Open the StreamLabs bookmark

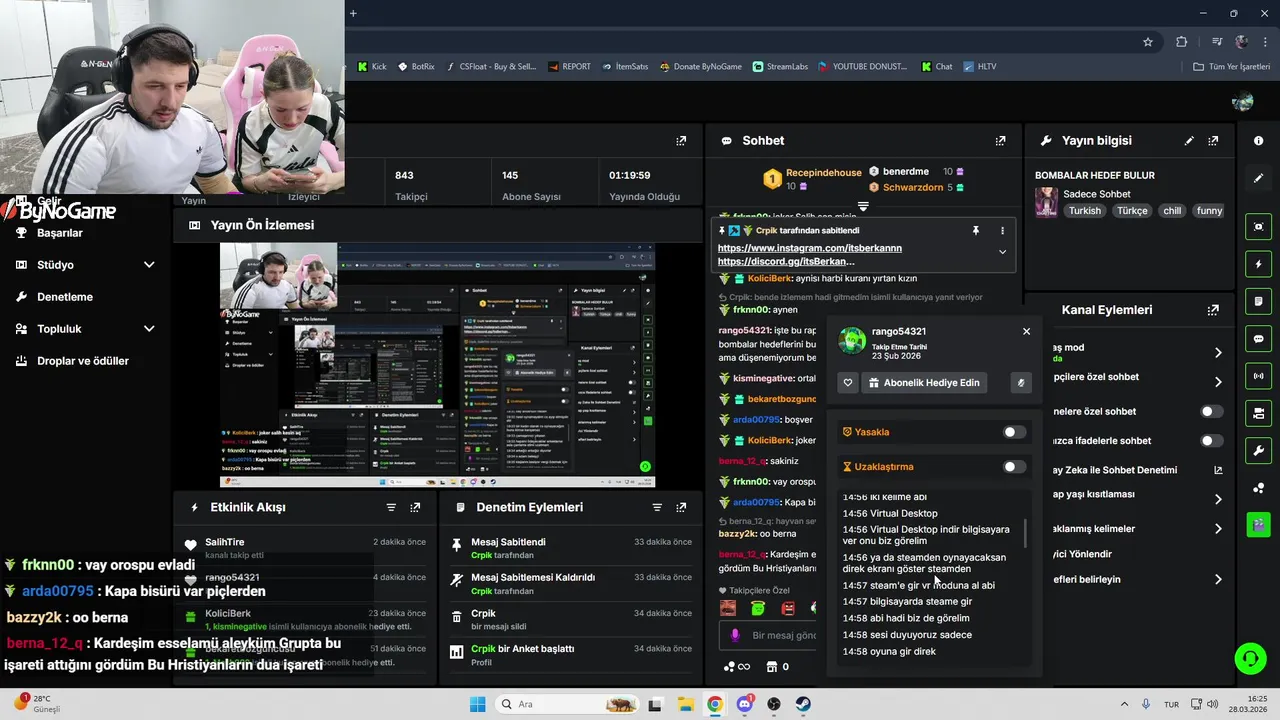(x=779, y=67)
